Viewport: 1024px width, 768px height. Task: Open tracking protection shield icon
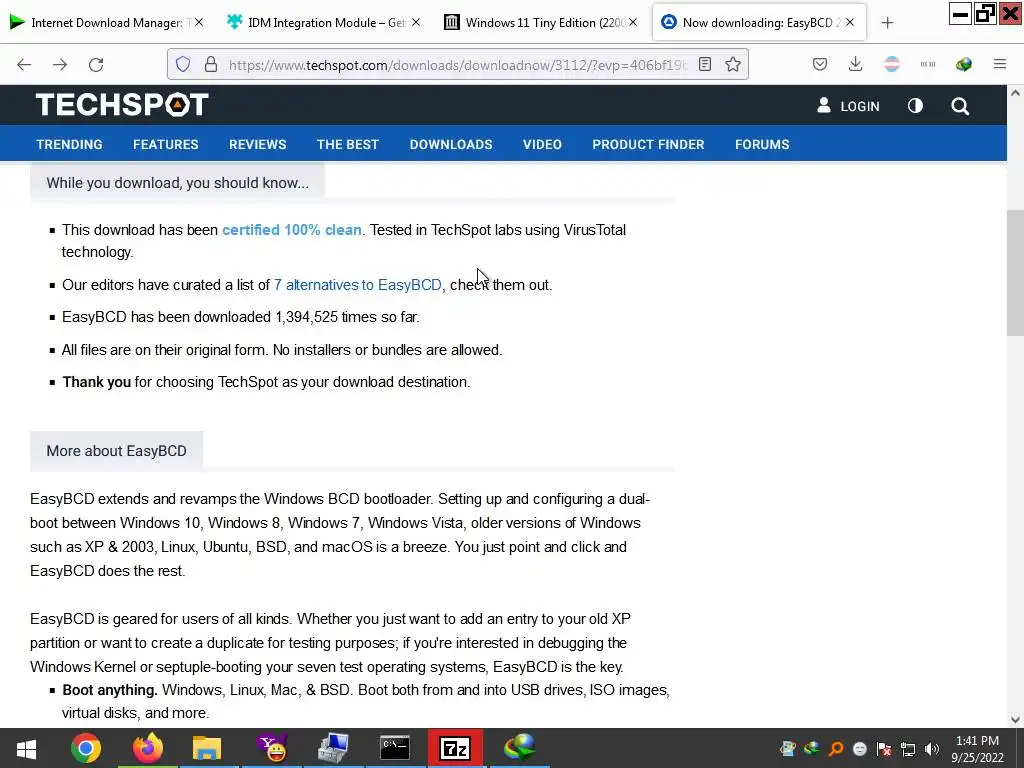pyautogui.click(x=183, y=64)
